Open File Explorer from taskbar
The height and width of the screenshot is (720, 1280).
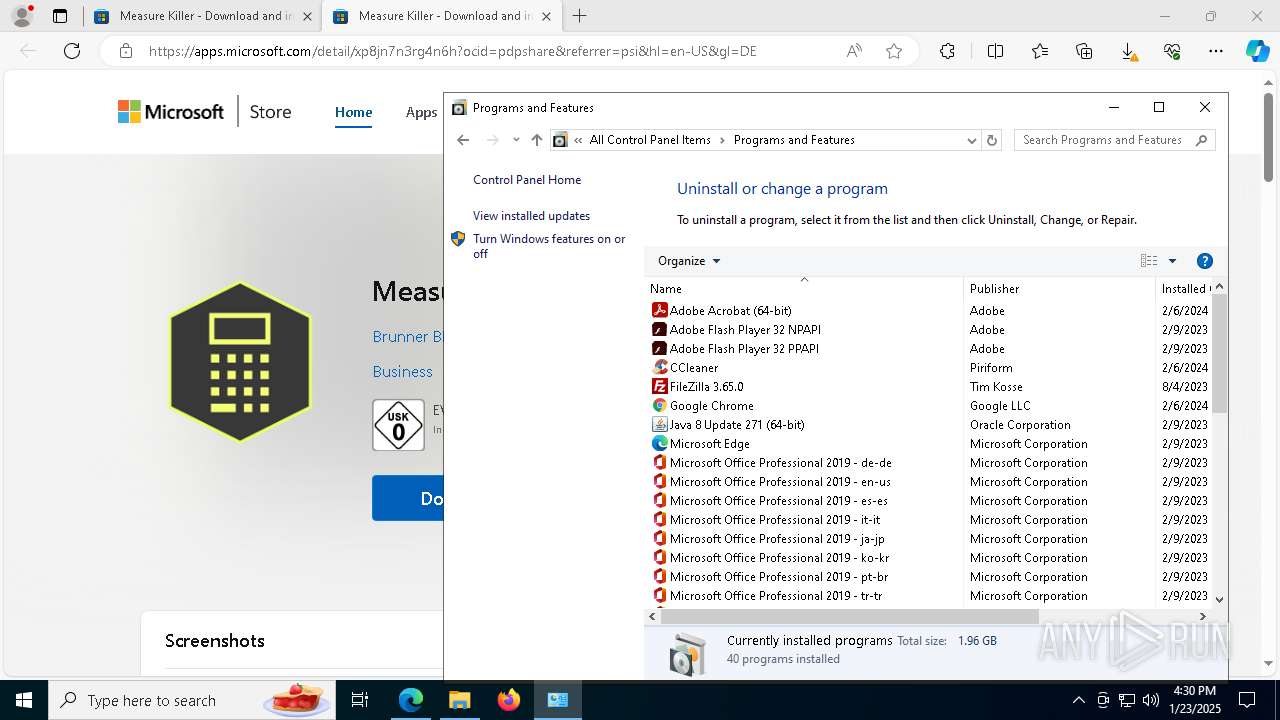pos(459,700)
